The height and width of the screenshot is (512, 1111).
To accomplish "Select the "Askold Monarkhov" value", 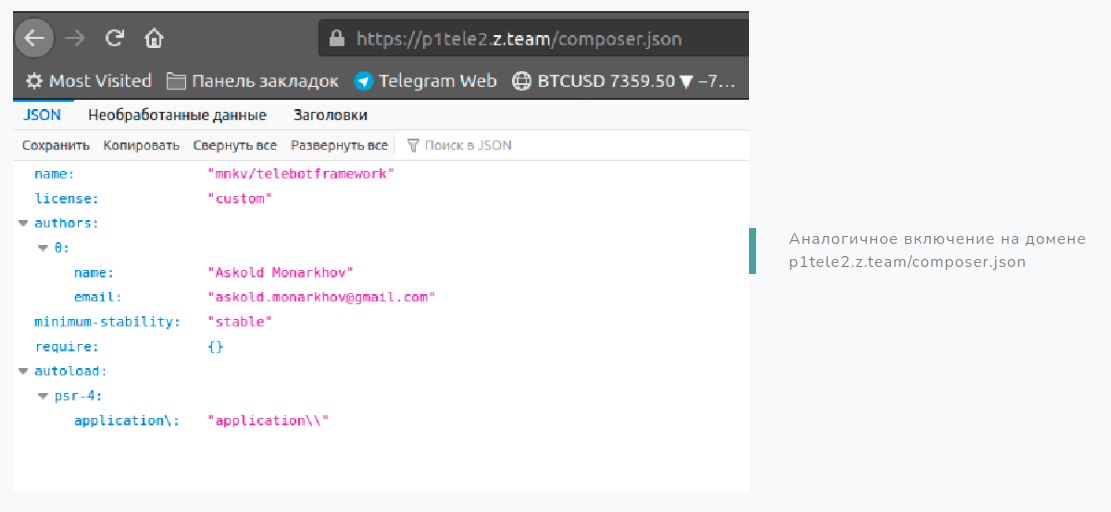I will [280, 273].
